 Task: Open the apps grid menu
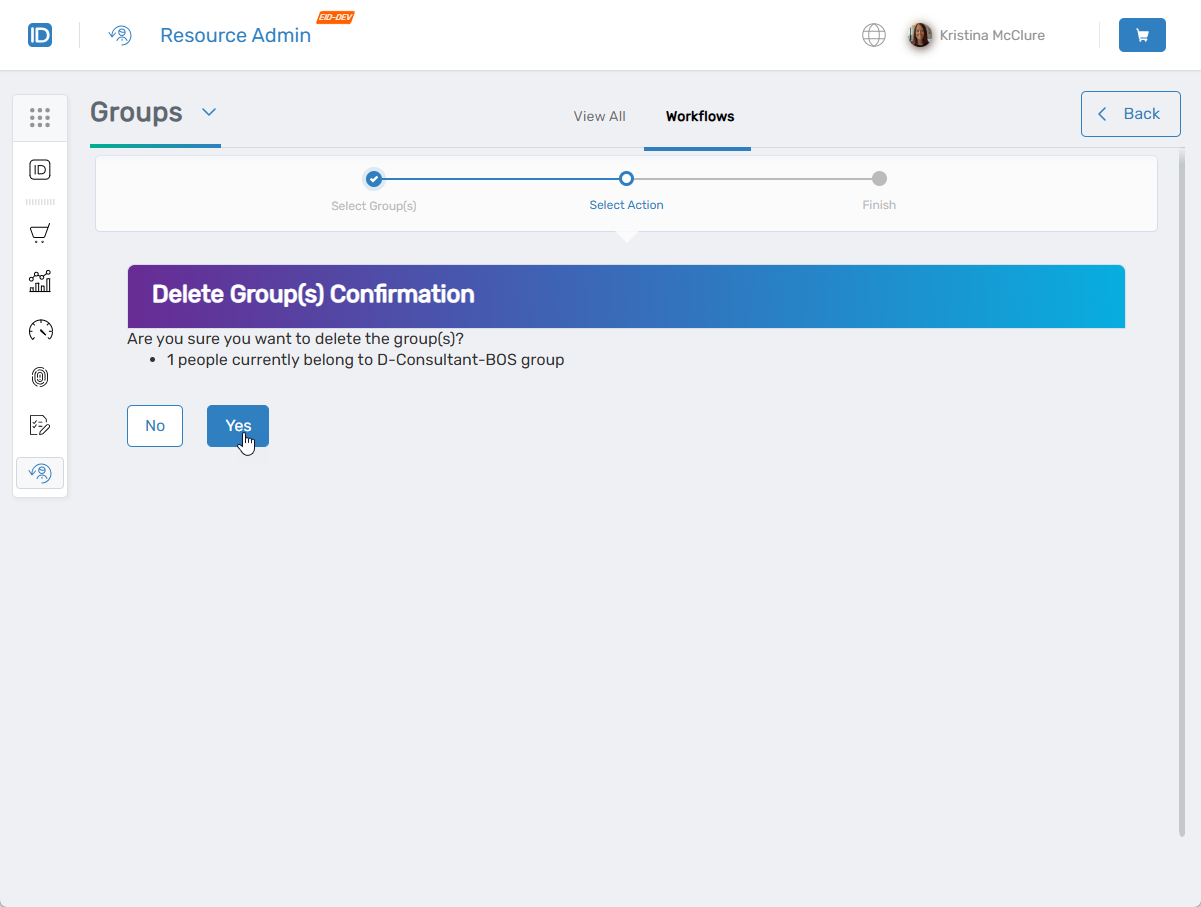point(40,117)
